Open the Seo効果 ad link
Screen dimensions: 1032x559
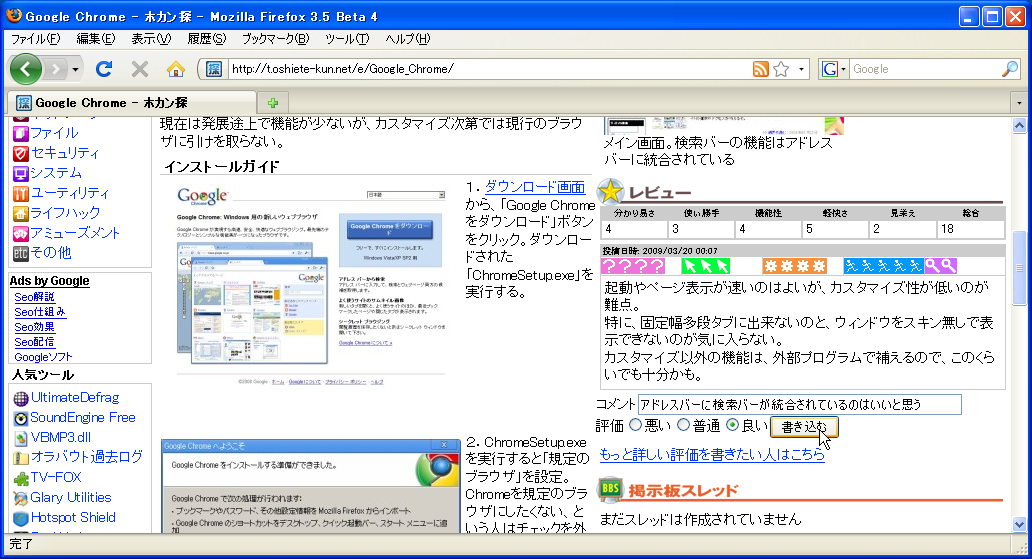coord(34,327)
